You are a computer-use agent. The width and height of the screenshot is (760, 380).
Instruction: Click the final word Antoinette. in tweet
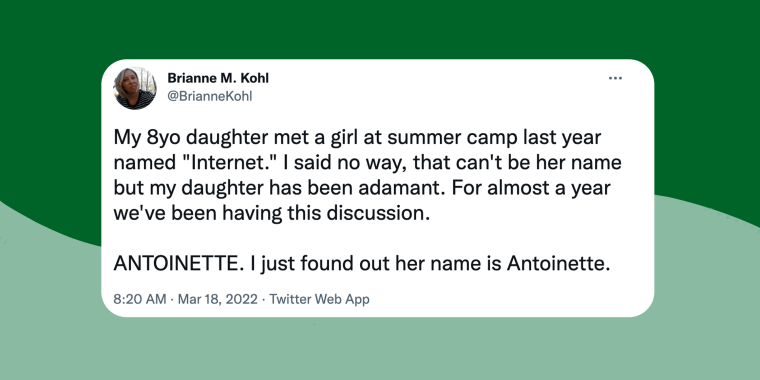pos(558,264)
